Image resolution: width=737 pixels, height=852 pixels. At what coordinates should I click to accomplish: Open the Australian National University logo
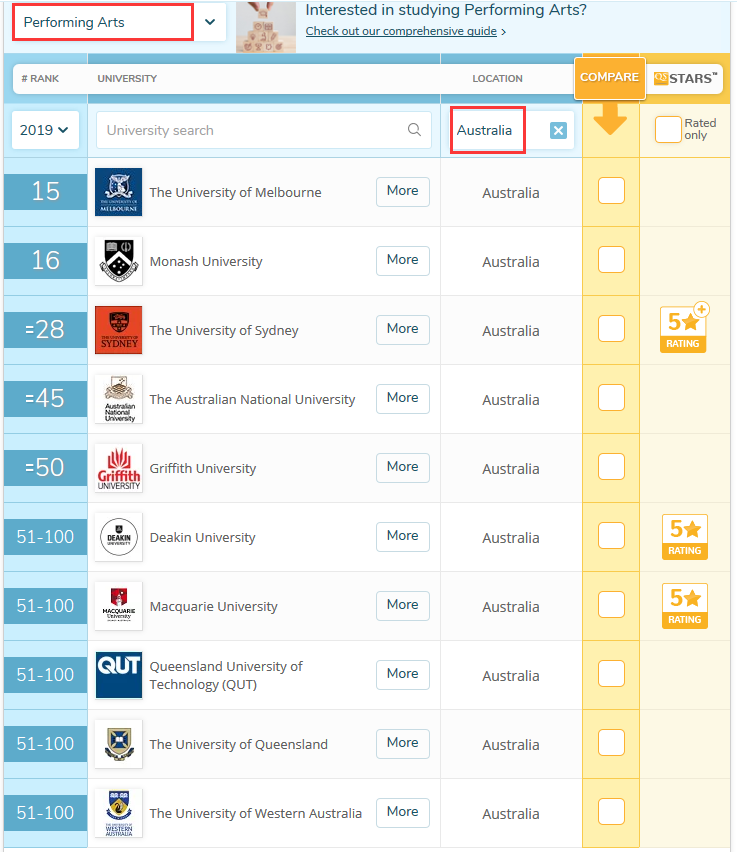[118, 399]
